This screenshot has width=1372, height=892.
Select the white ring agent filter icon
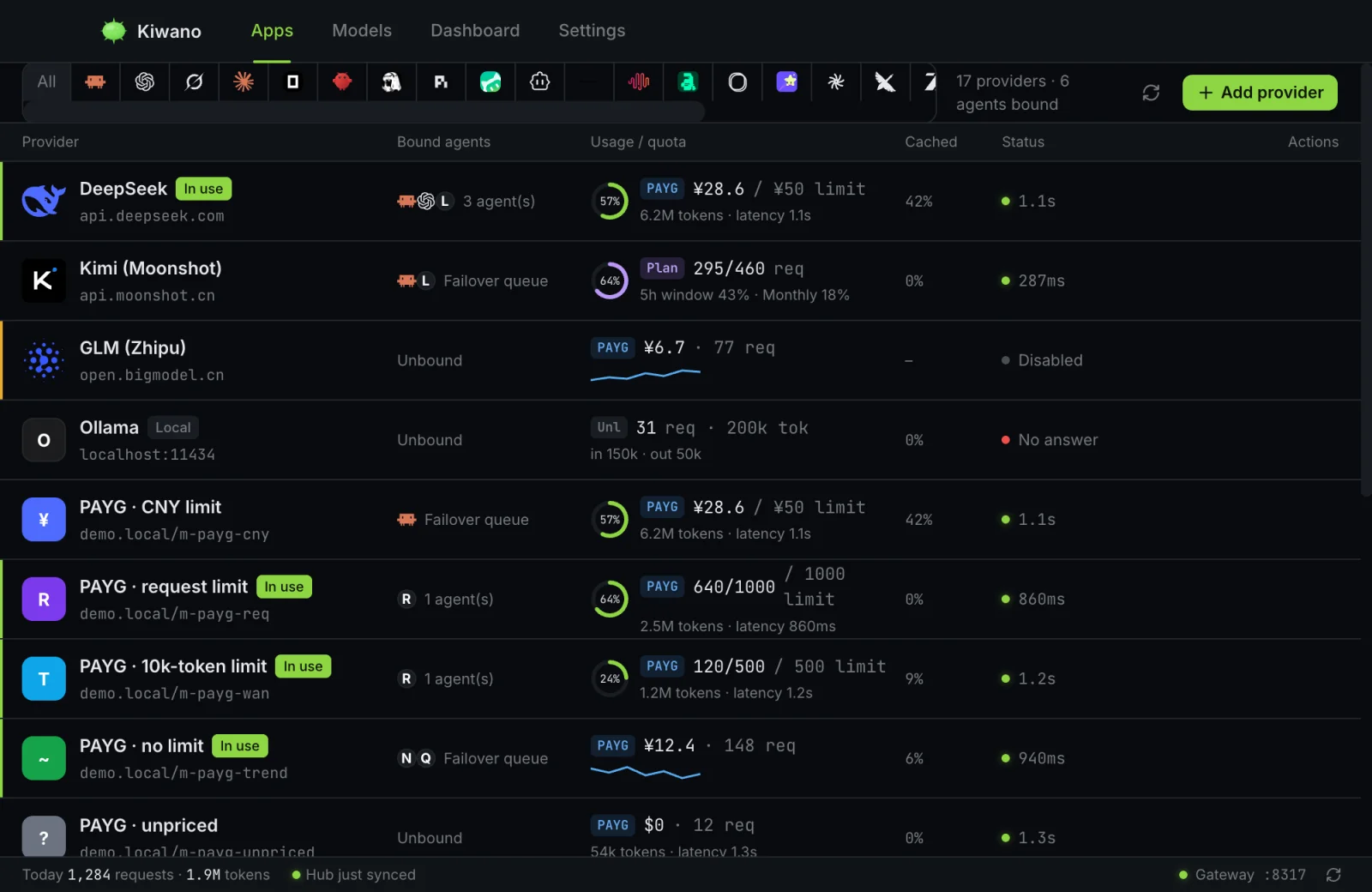[737, 81]
